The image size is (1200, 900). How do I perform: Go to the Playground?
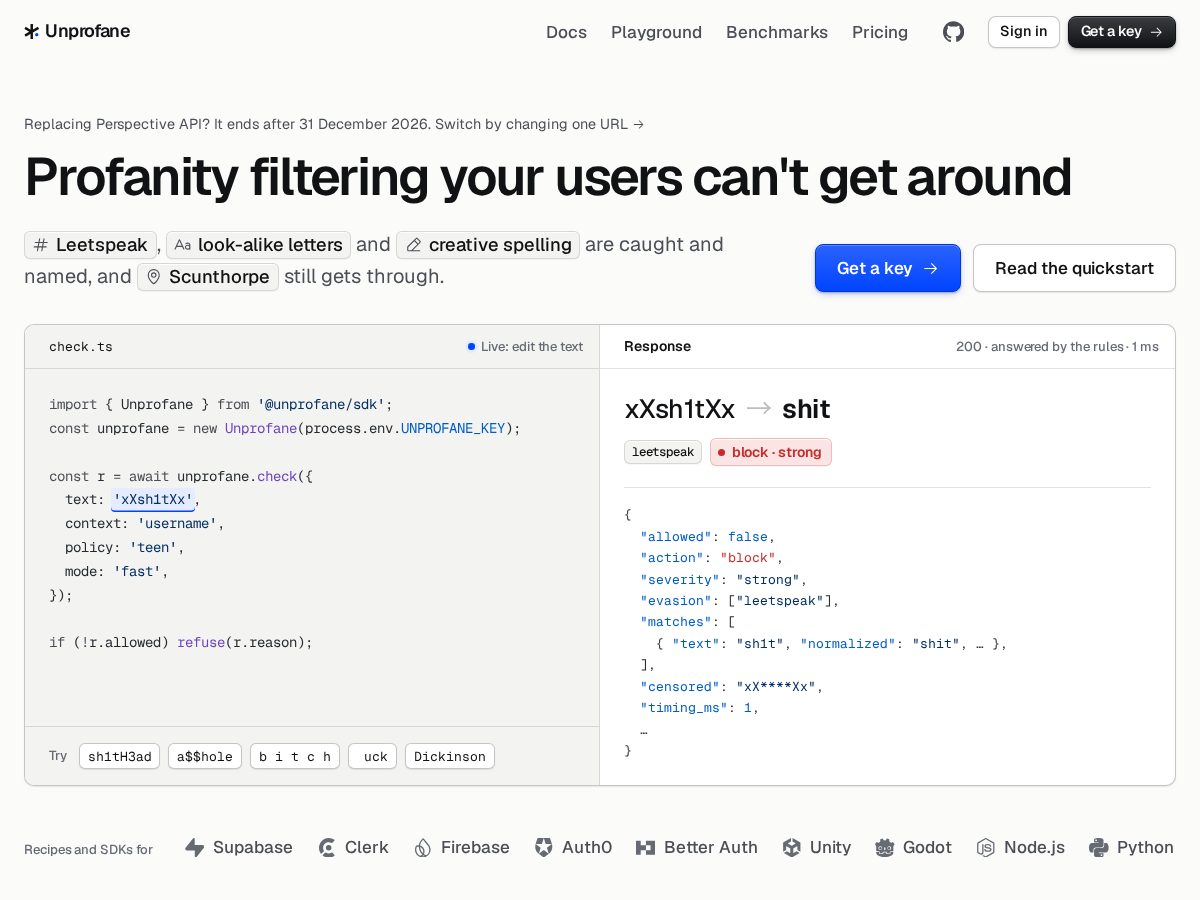pos(656,32)
